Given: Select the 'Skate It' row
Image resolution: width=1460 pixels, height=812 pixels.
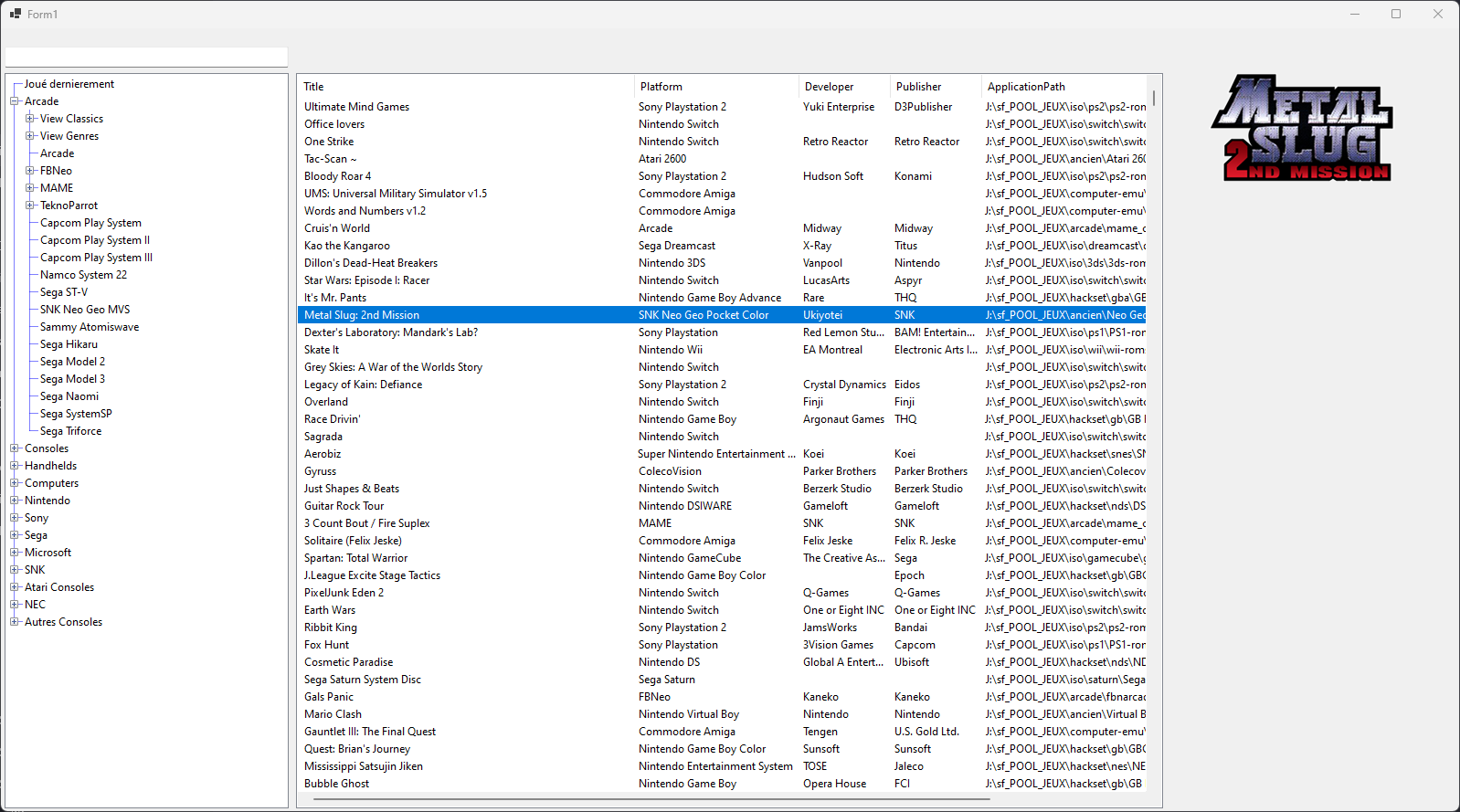Looking at the screenshot, I should pyautogui.click(x=722, y=350).
